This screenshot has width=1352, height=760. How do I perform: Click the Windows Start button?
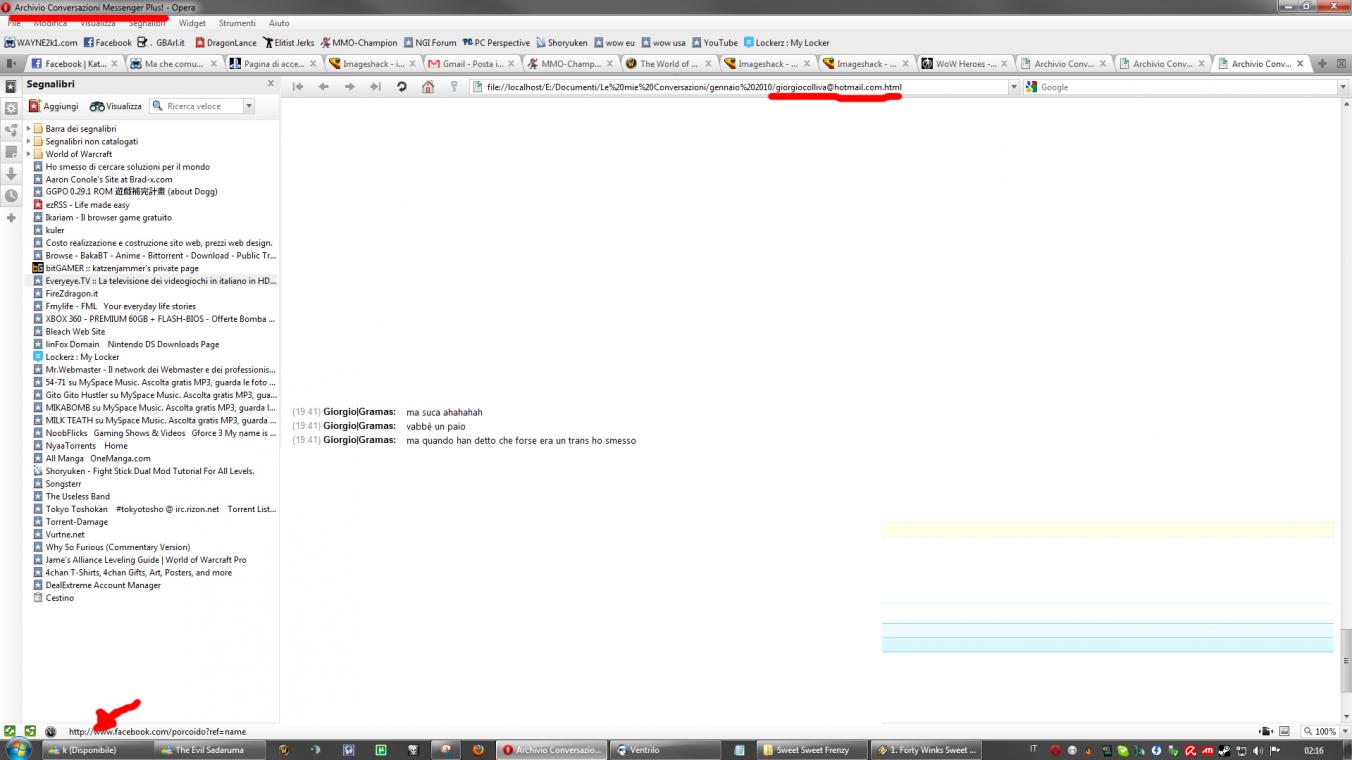click(18, 750)
